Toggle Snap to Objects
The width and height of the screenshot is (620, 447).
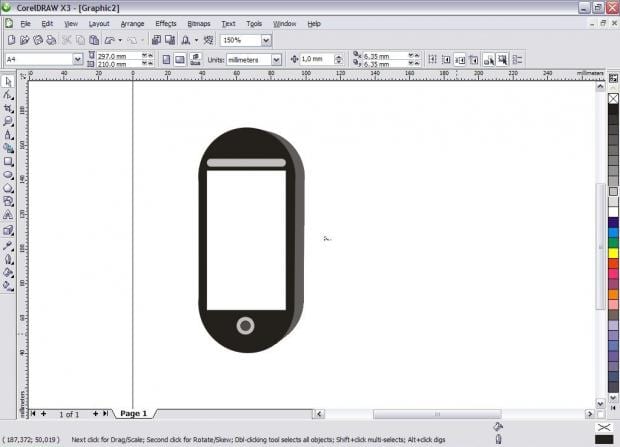tap(459, 60)
